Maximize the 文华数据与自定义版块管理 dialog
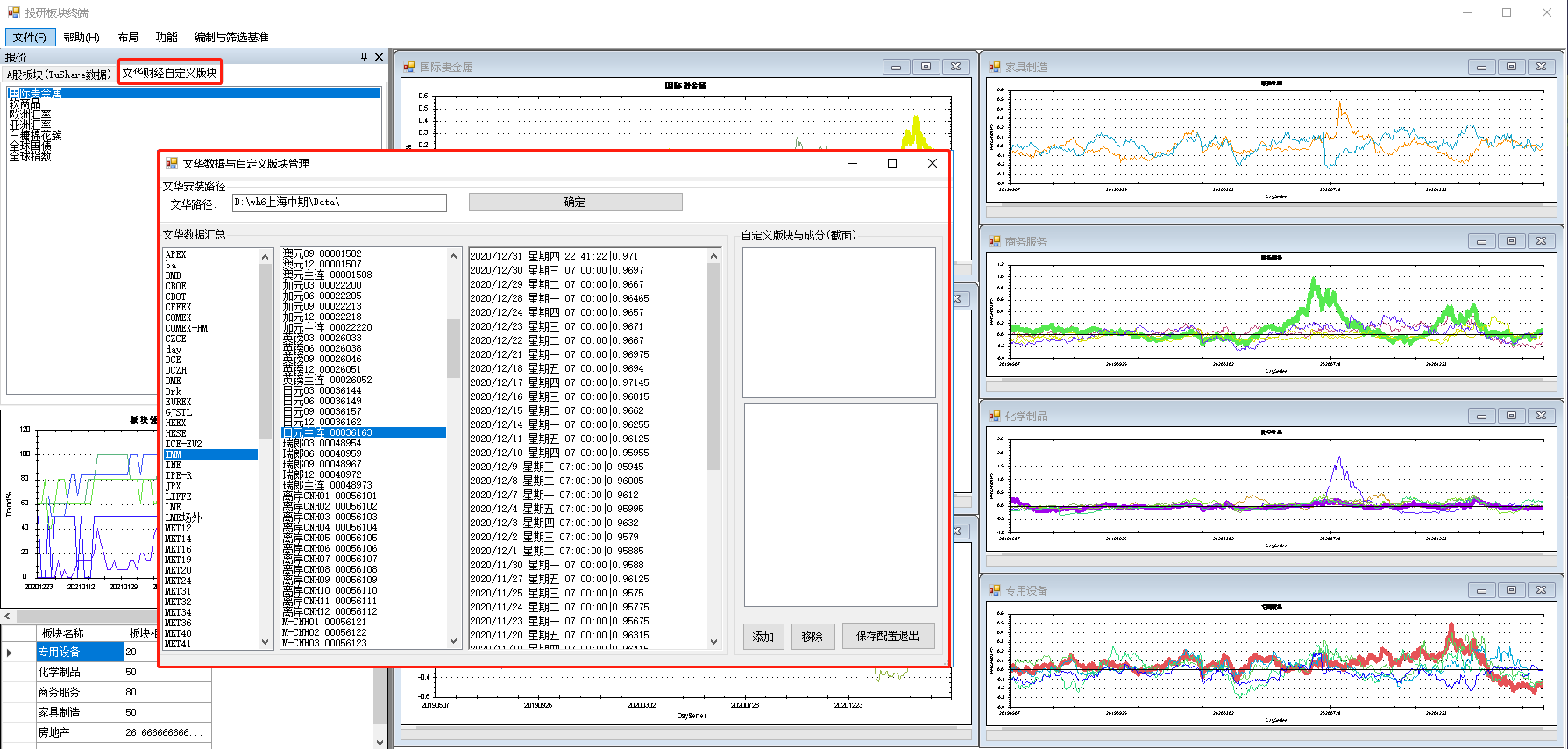 coord(892,163)
